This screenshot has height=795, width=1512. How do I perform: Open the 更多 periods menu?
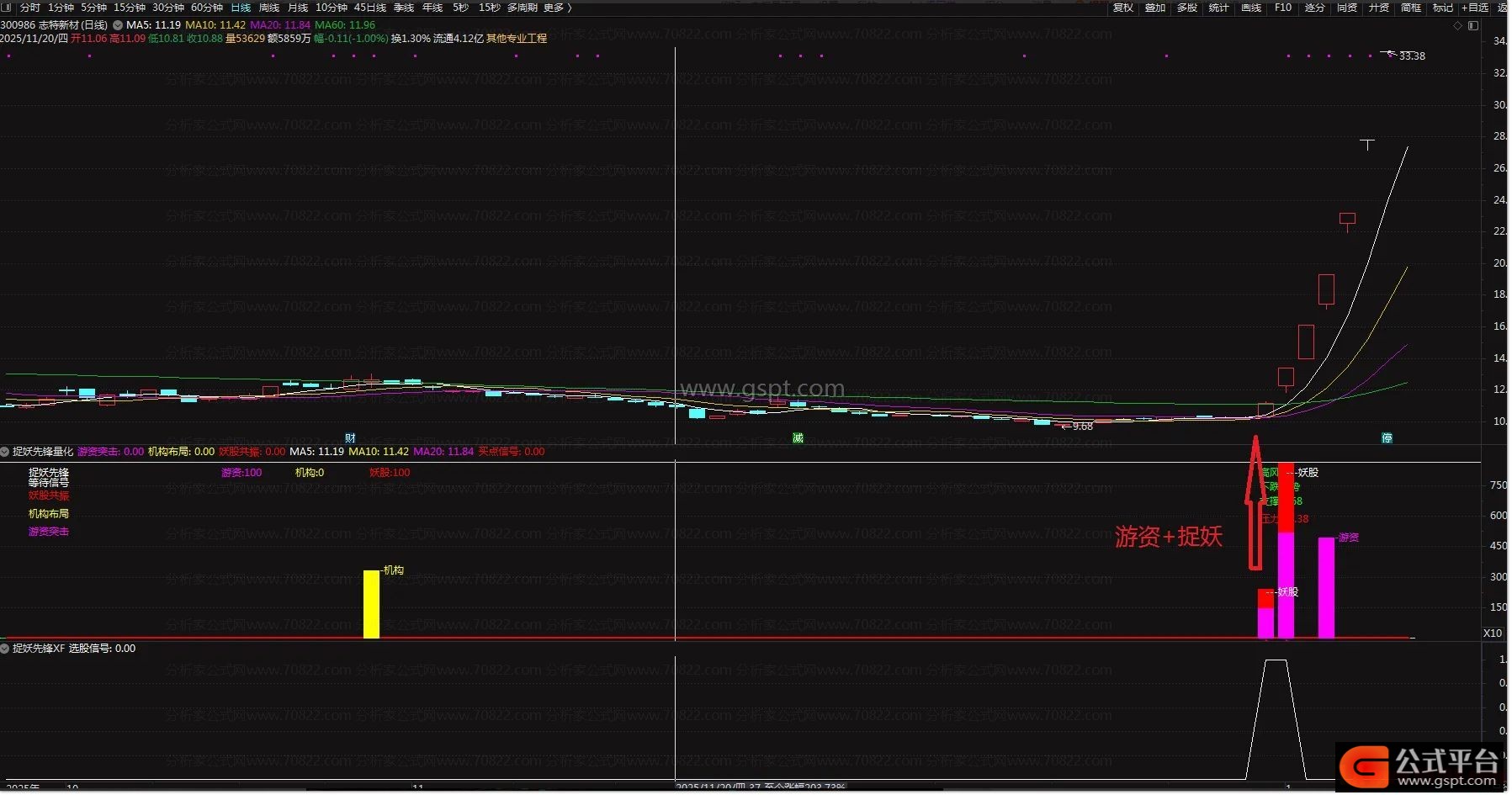point(557,8)
